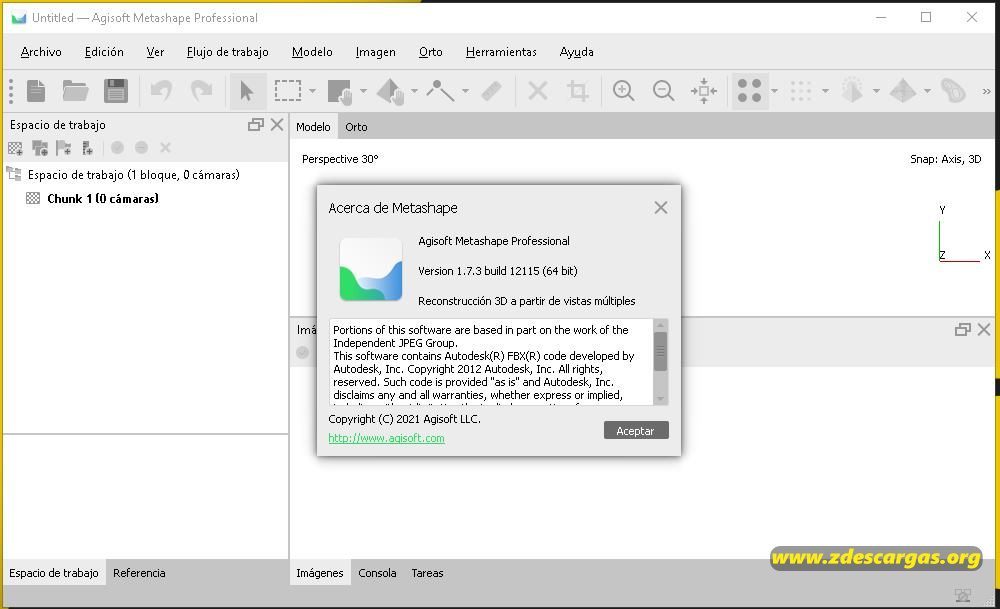Click the Zoom in magnifier icon
The width and height of the screenshot is (1000, 609).
(x=623, y=91)
